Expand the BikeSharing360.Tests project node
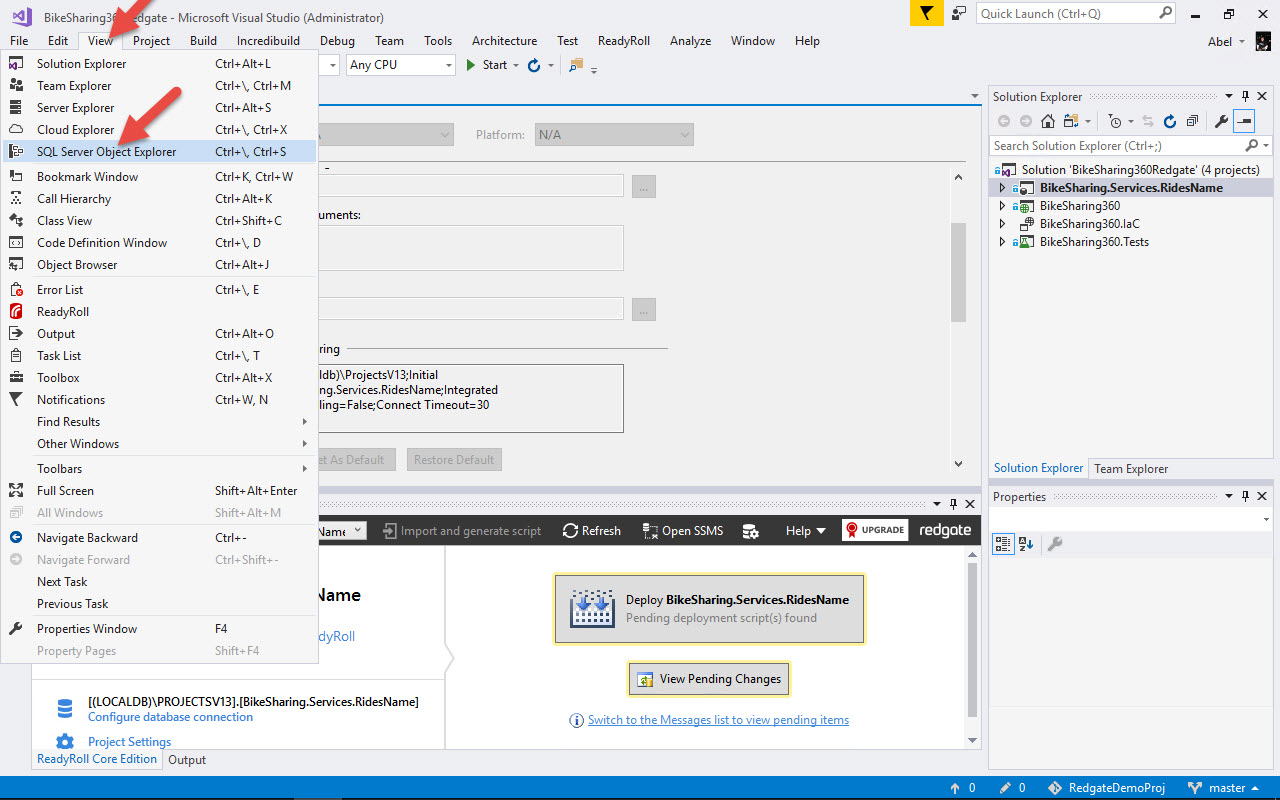Image resolution: width=1280 pixels, height=800 pixels. (x=1002, y=242)
